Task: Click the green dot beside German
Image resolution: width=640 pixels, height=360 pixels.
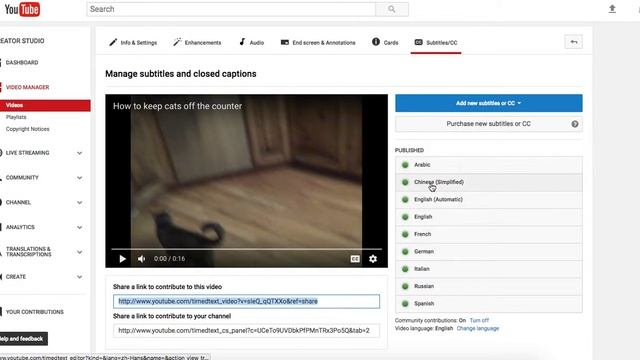Action: pos(405,251)
